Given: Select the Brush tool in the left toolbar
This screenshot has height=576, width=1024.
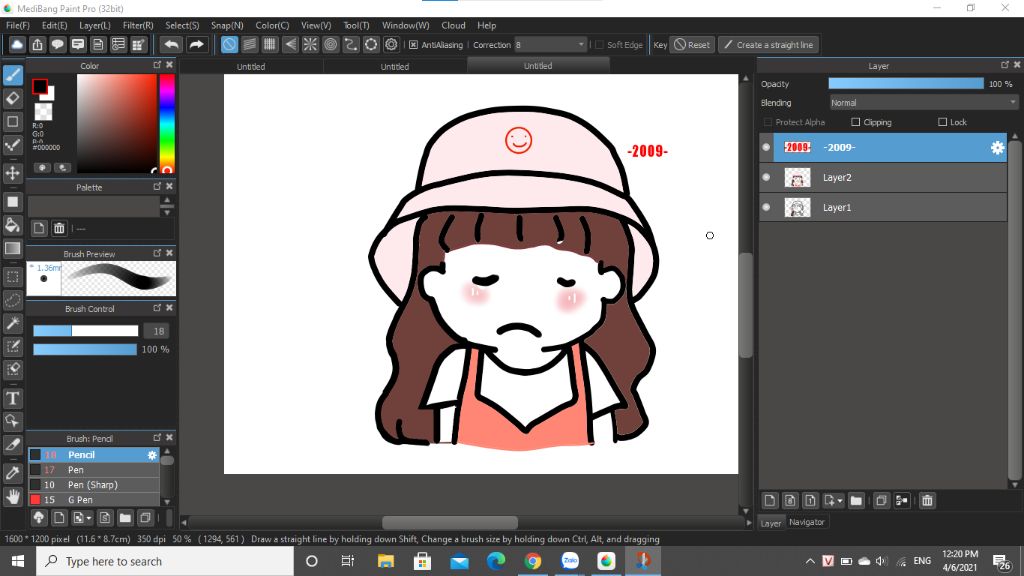Looking at the screenshot, I should (x=12, y=75).
